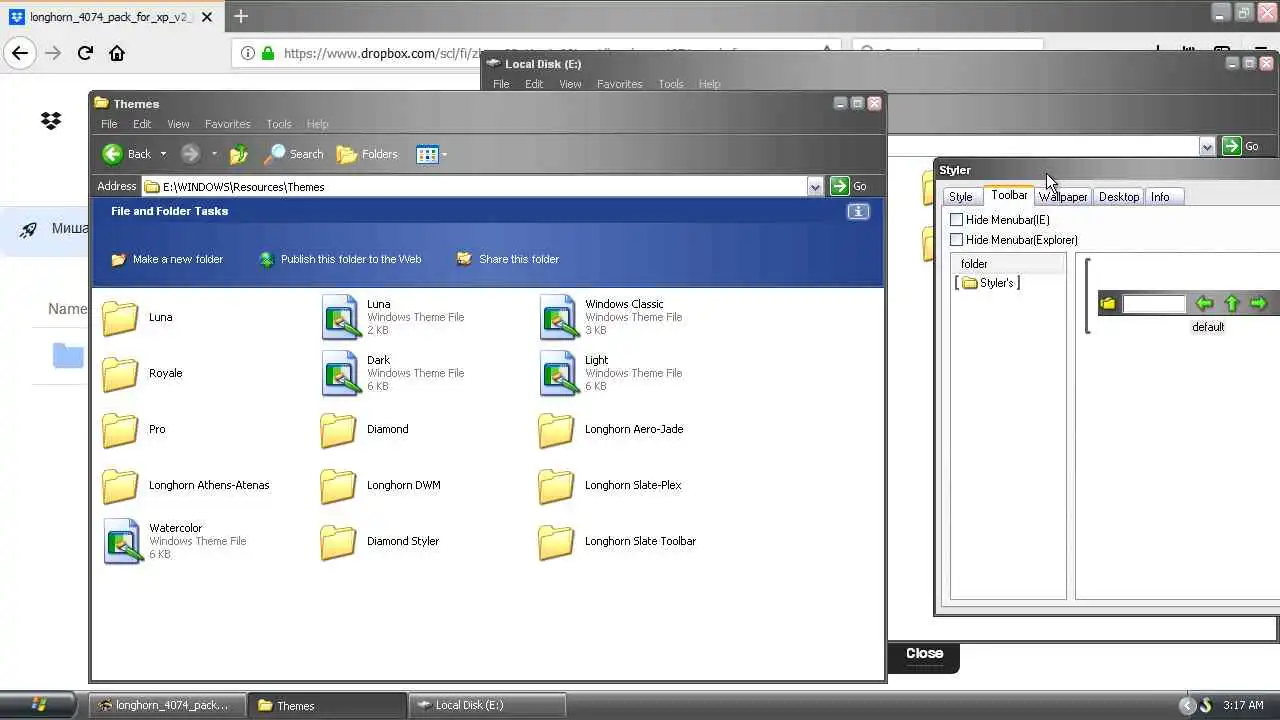Select the Watercolor theme file
The image size is (1280, 720).
[175, 541]
